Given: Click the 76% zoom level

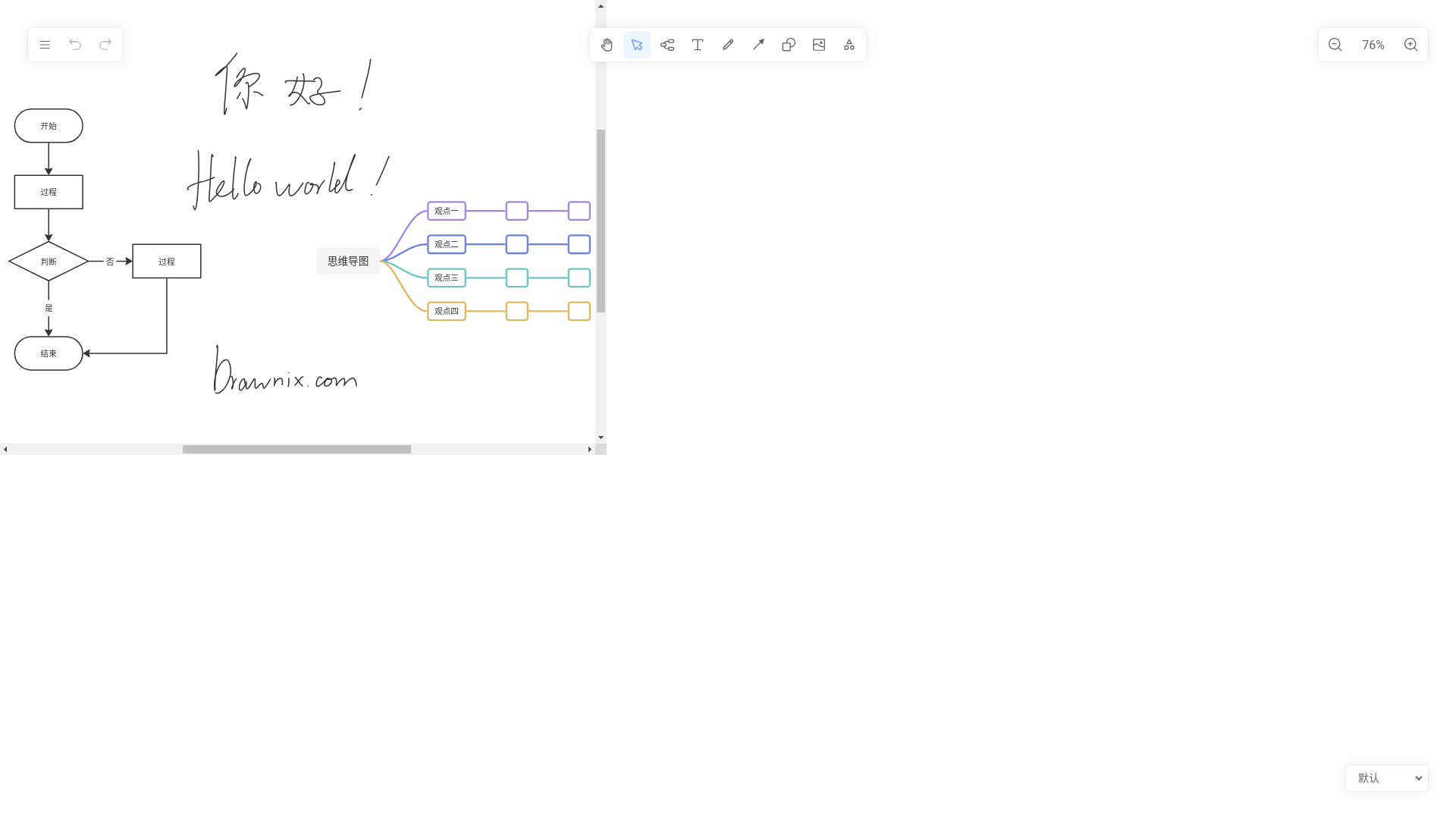Looking at the screenshot, I should point(1373,45).
